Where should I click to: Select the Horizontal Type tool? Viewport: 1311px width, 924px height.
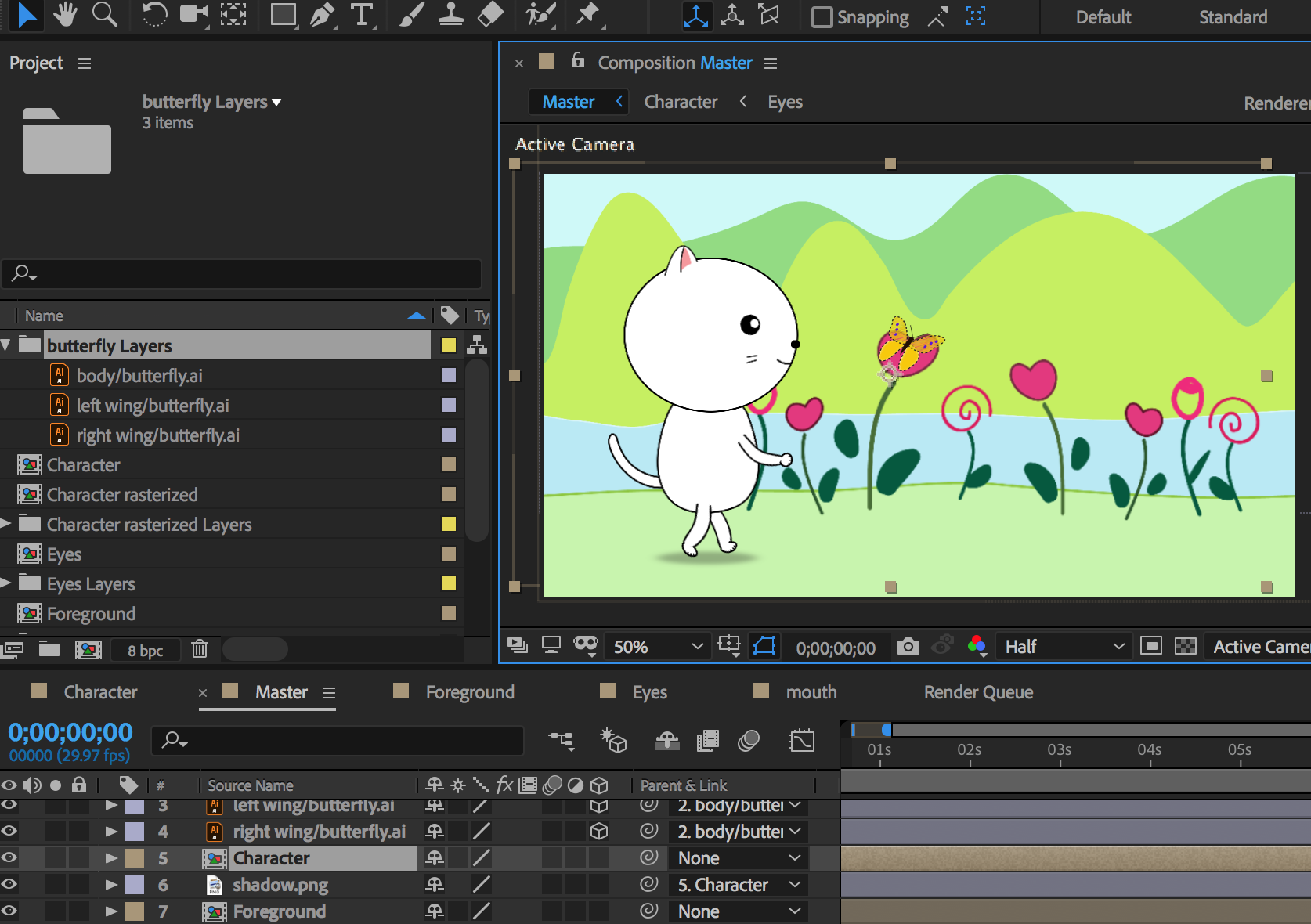(x=362, y=15)
